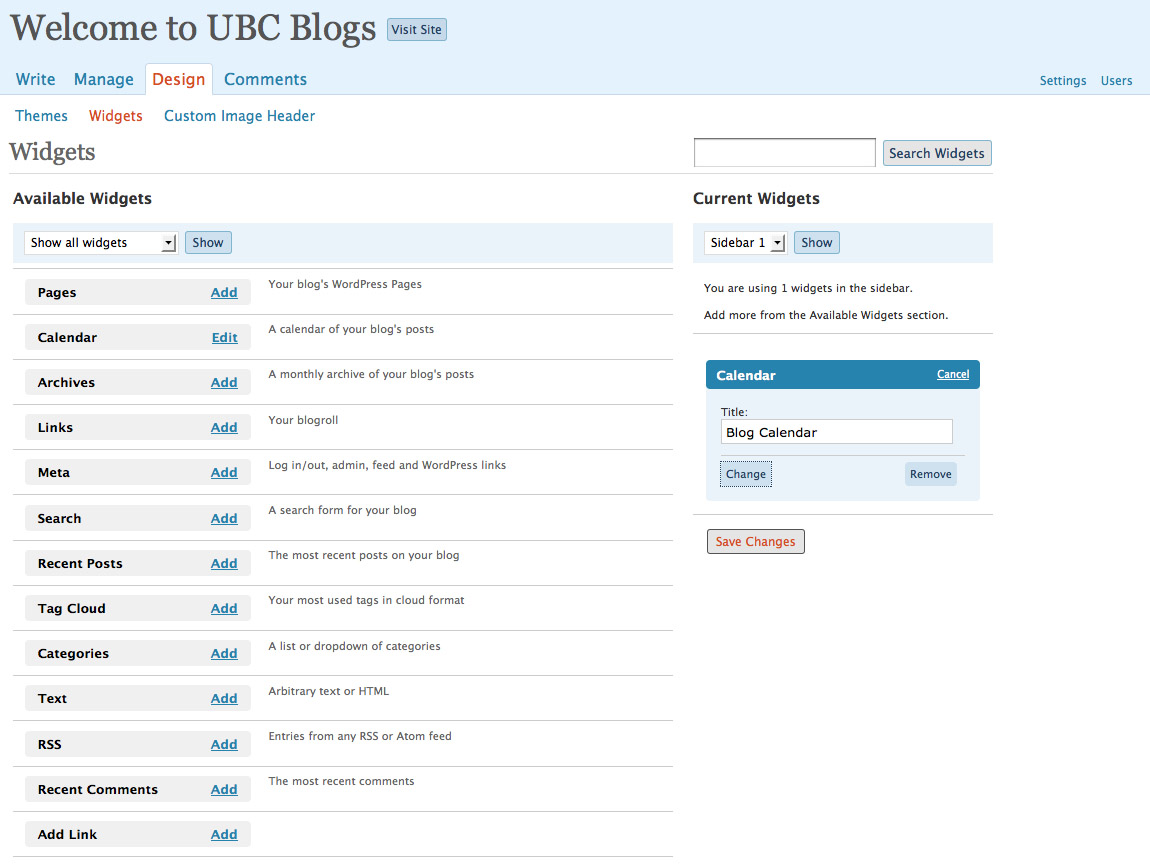Open Custom Image Header submenu
The height and width of the screenshot is (864, 1150).
[240, 116]
